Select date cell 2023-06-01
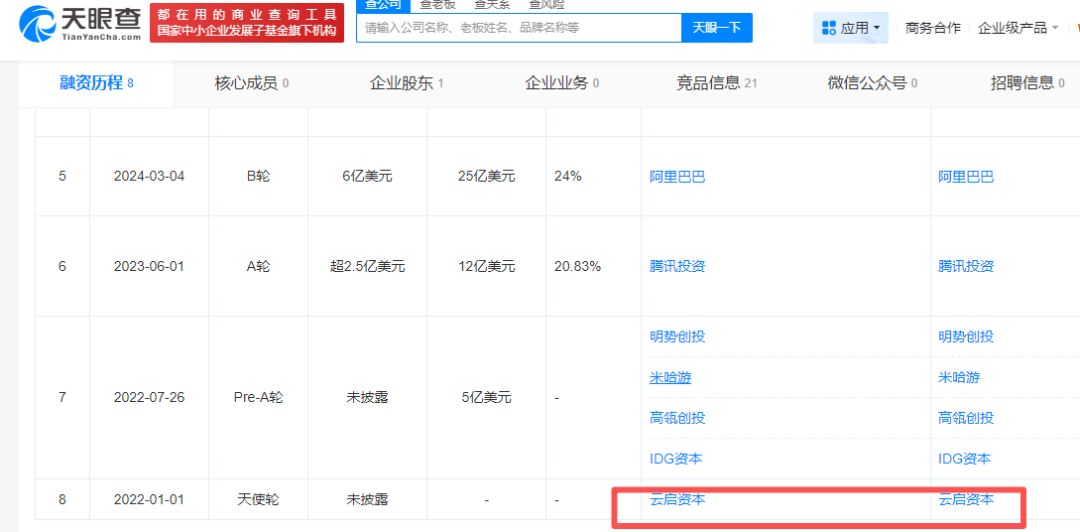This screenshot has width=1080, height=532. [x=149, y=266]
